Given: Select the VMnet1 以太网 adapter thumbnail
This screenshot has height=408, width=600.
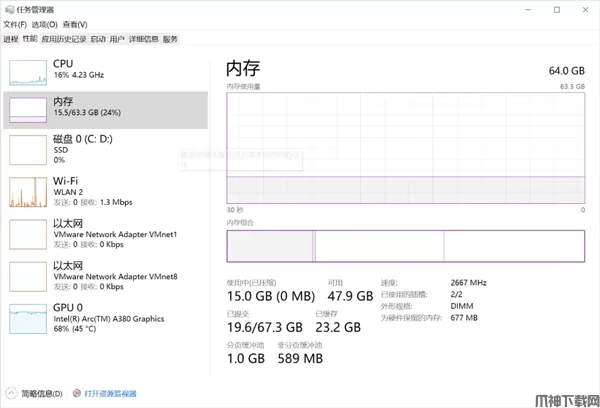Looking at the screenshot, I should coord(27,234).
